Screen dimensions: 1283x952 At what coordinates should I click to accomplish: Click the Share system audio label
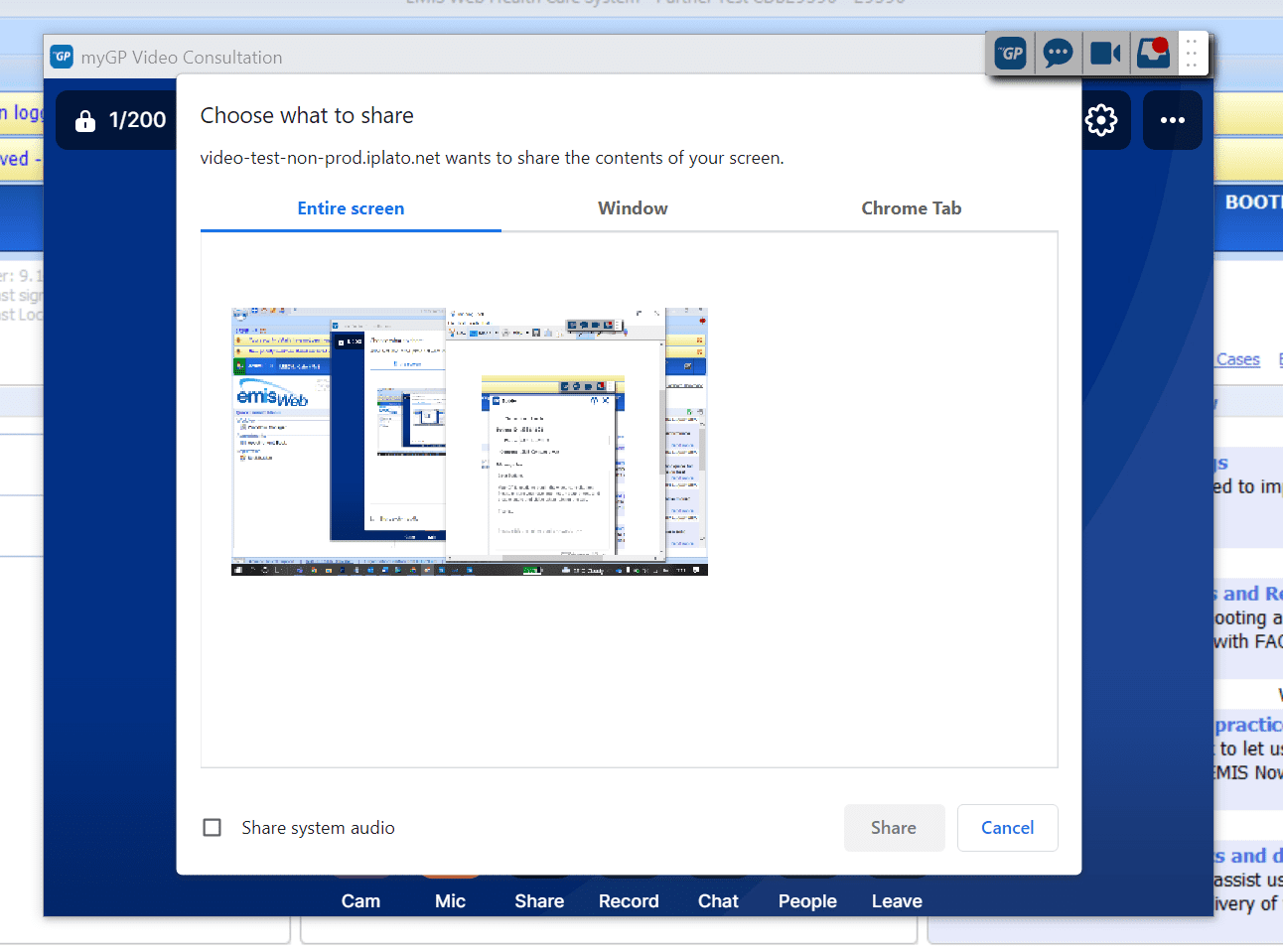[x=318, y=828]
